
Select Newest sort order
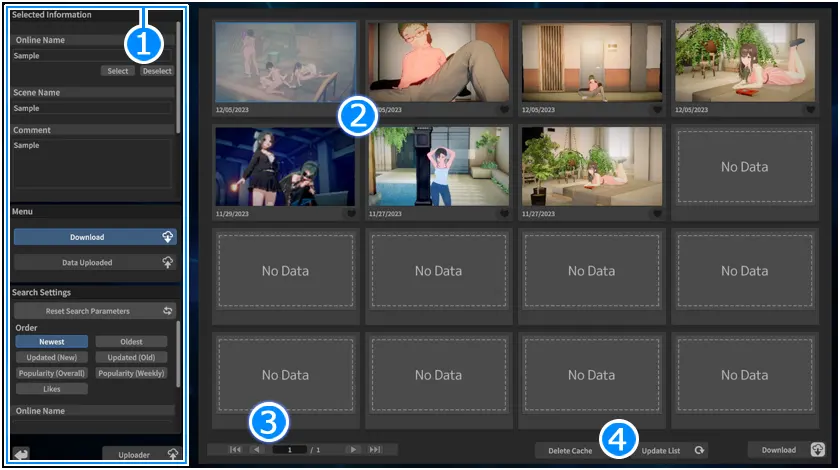pyautogui.click(x=51, y=342)
